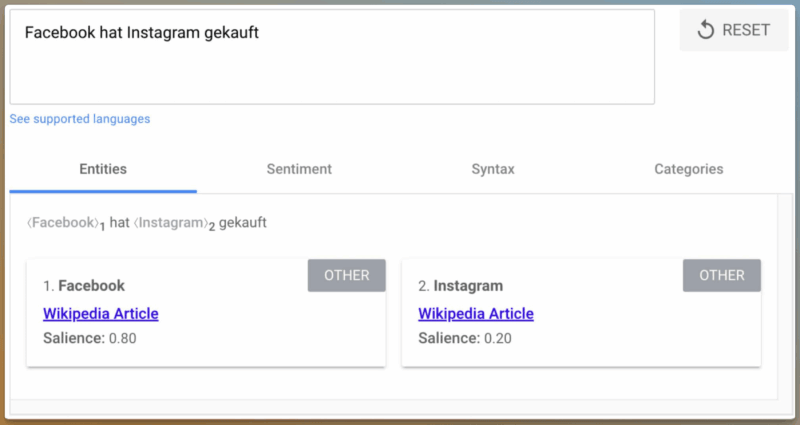
Task: Click the '2. Instagram' card heading
Action: pyautogui.click(x=461, y=286)
